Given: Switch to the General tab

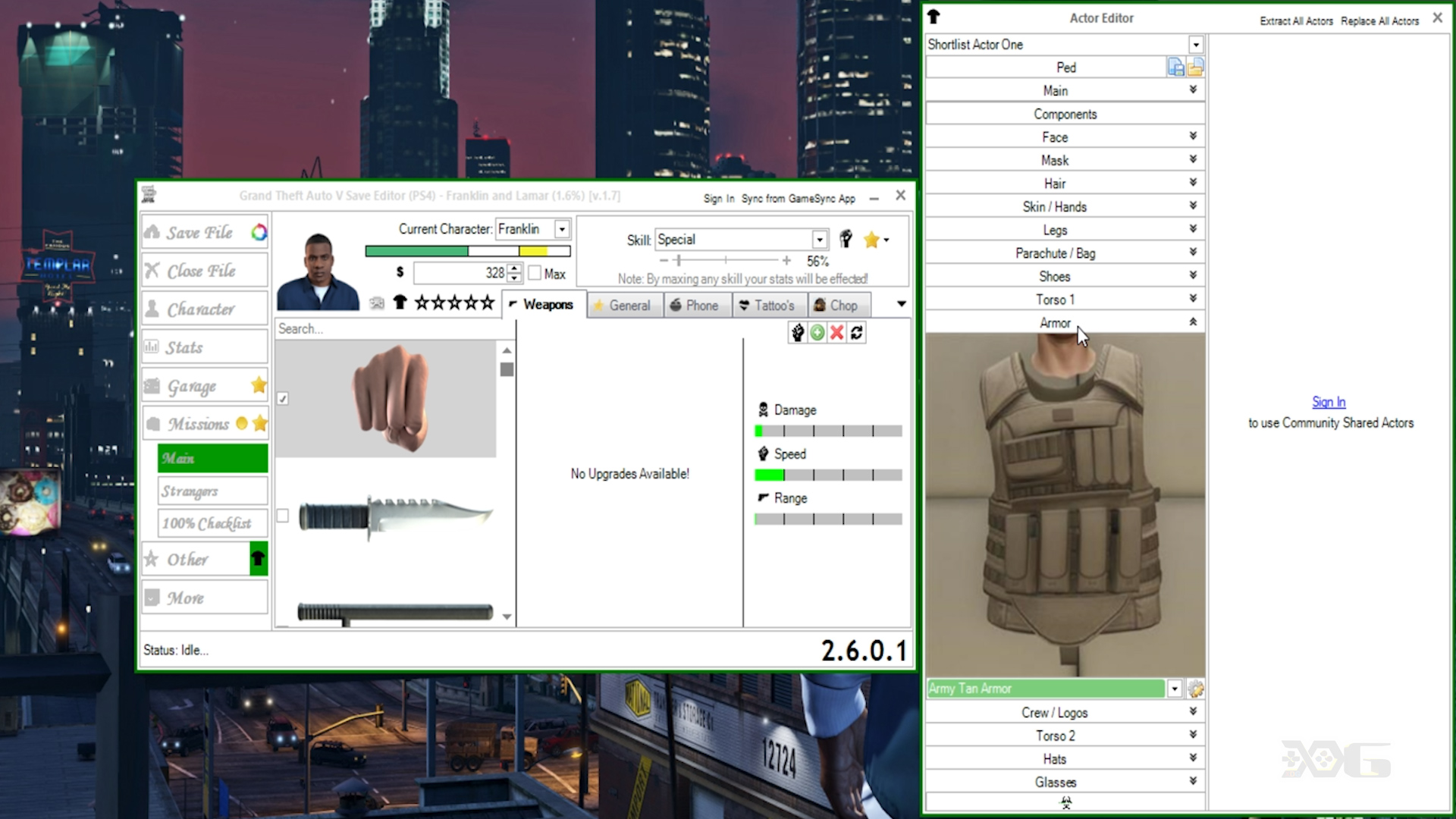Looking at the screenshot, I should point(625,305).
